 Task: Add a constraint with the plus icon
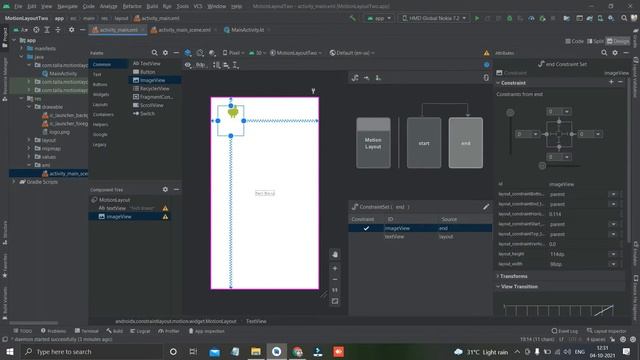tap(611, 82)
